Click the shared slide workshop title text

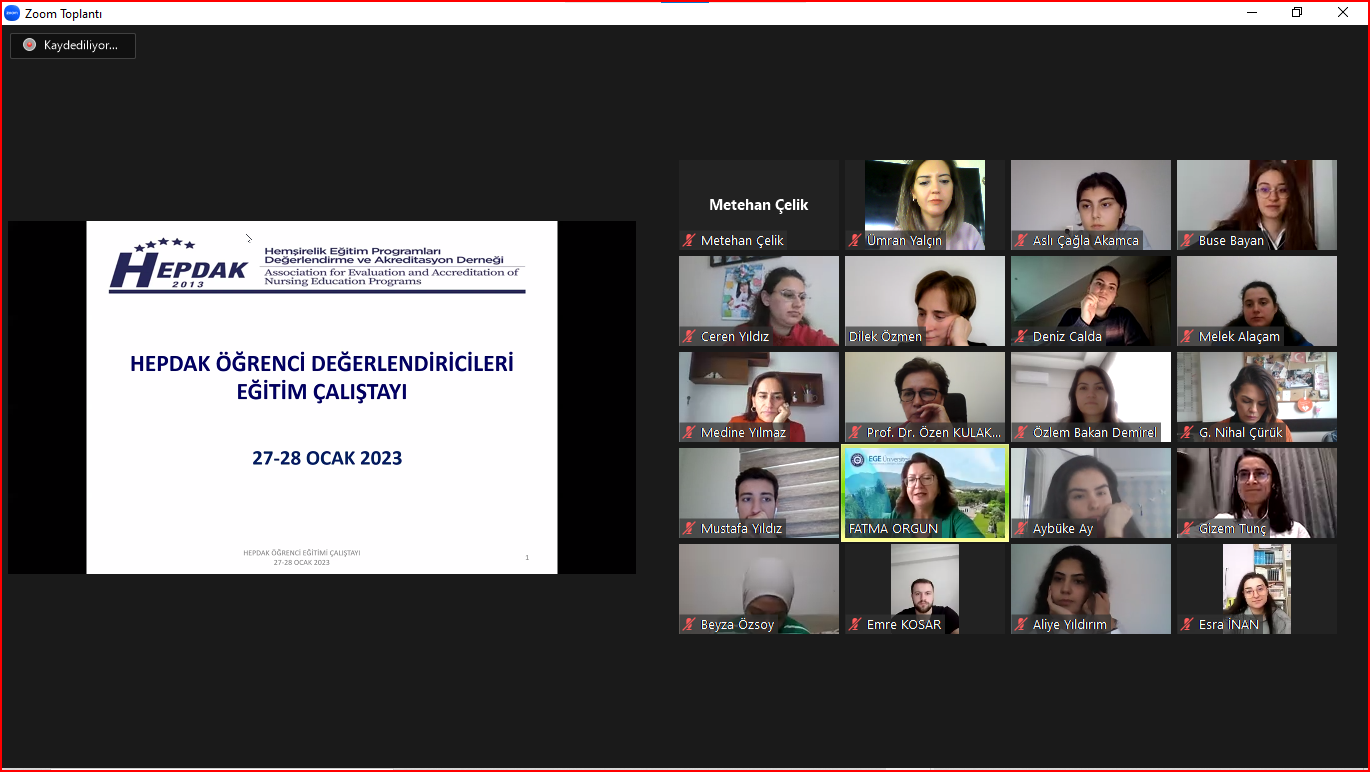pyautogui.click(x=322, y=377)
